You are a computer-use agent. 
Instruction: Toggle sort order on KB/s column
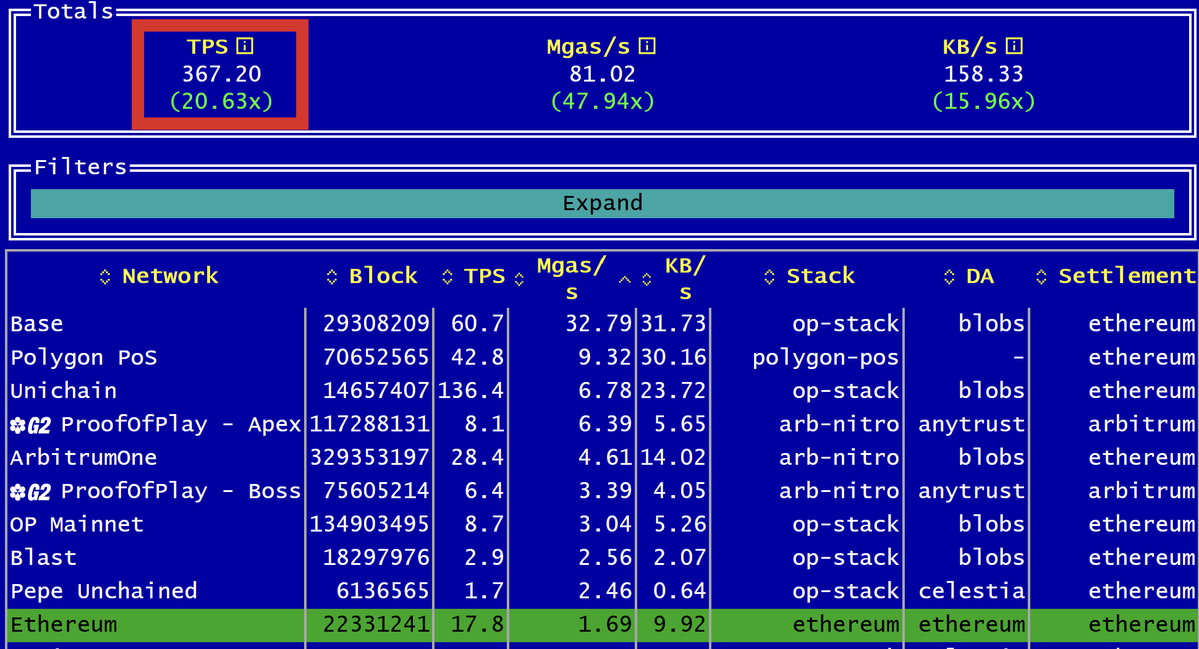[685, 277]
